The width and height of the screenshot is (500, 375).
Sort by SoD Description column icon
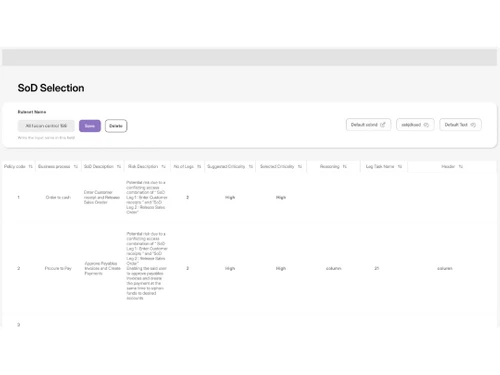coord(119,166)
